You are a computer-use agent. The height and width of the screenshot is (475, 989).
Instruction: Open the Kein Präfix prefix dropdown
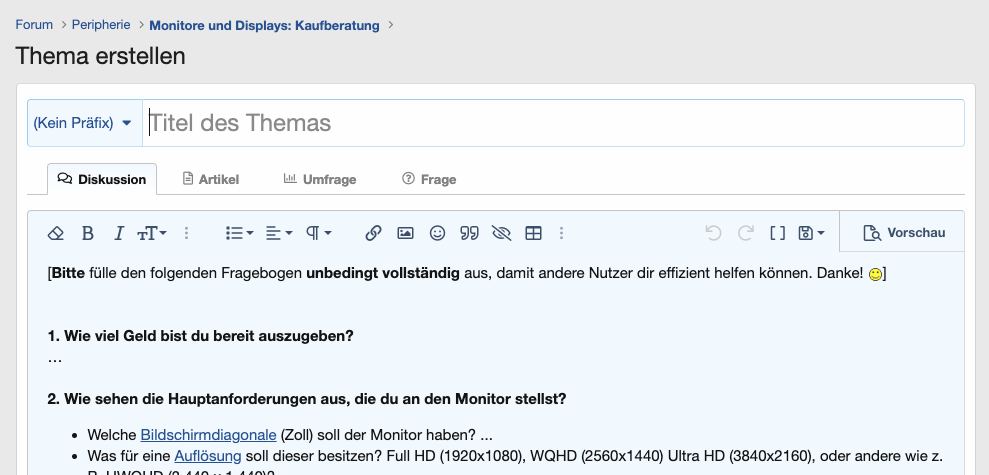click(x=85, y=123)
